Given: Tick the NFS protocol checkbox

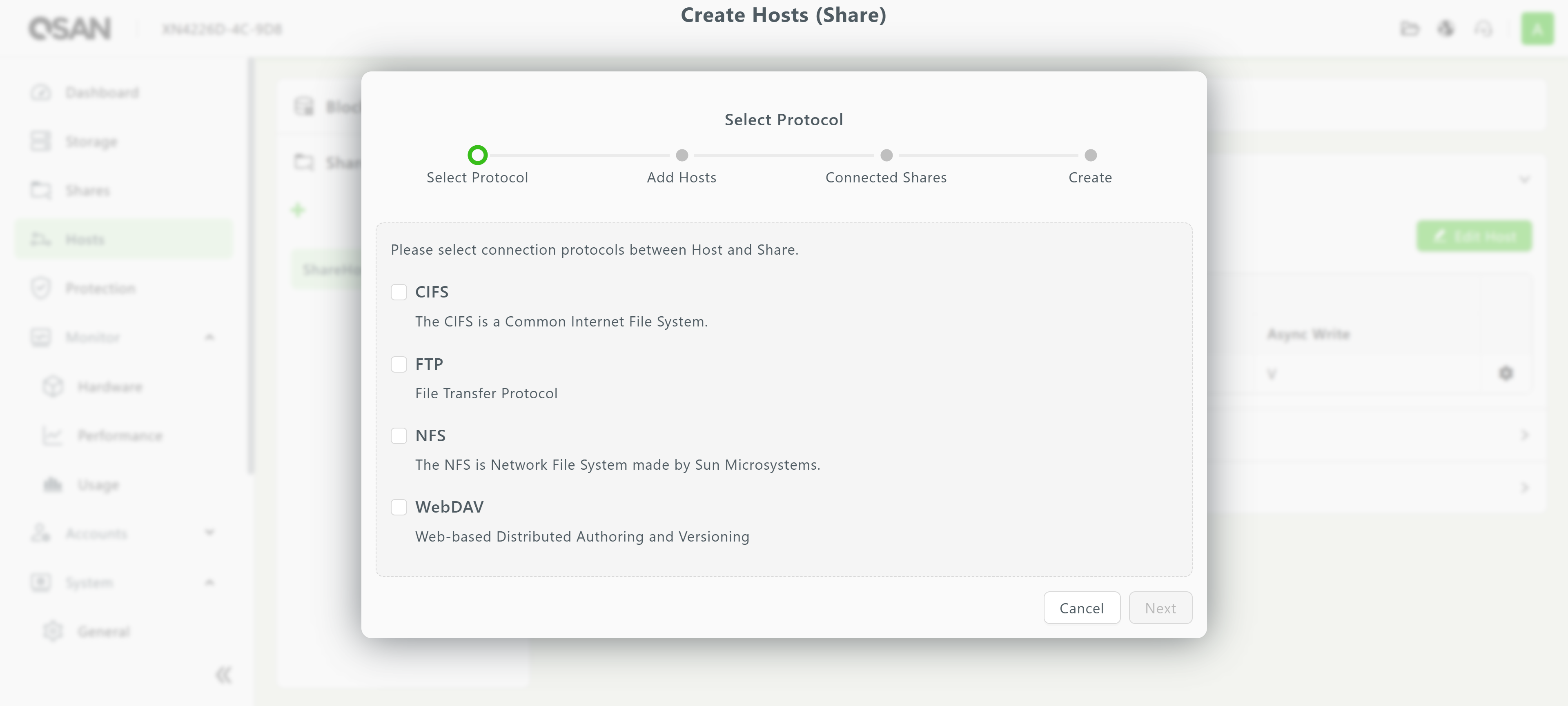Looking at the screenshot, I should click(399, 435).
